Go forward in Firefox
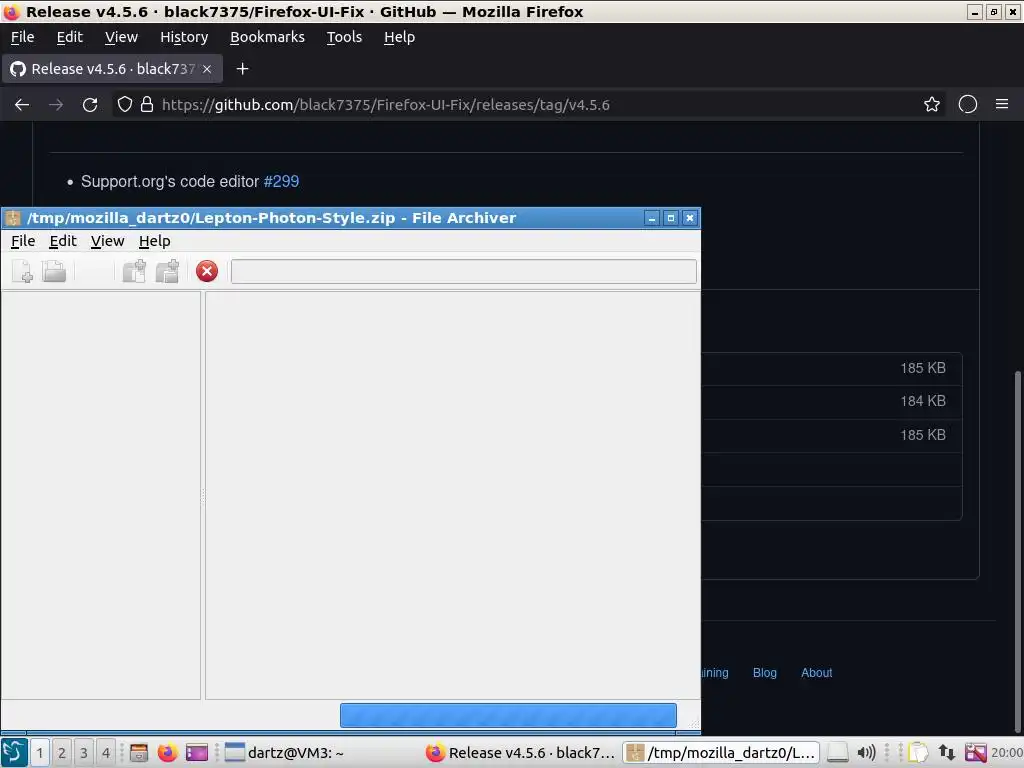The image size is (1024, 768). pos(56,104)
